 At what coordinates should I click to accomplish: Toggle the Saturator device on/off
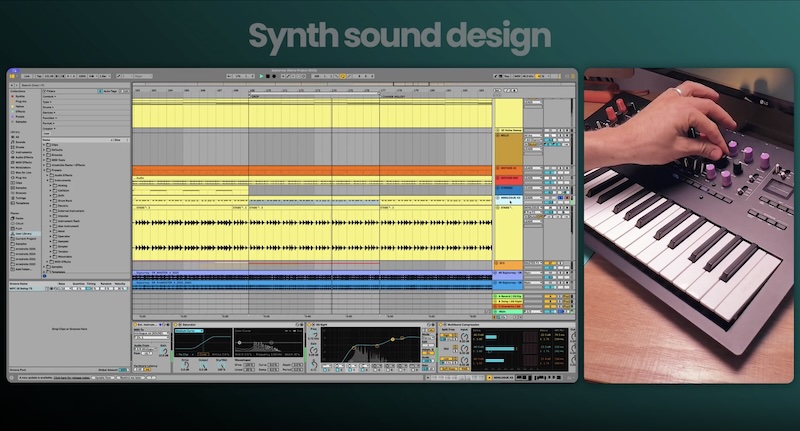174,324
